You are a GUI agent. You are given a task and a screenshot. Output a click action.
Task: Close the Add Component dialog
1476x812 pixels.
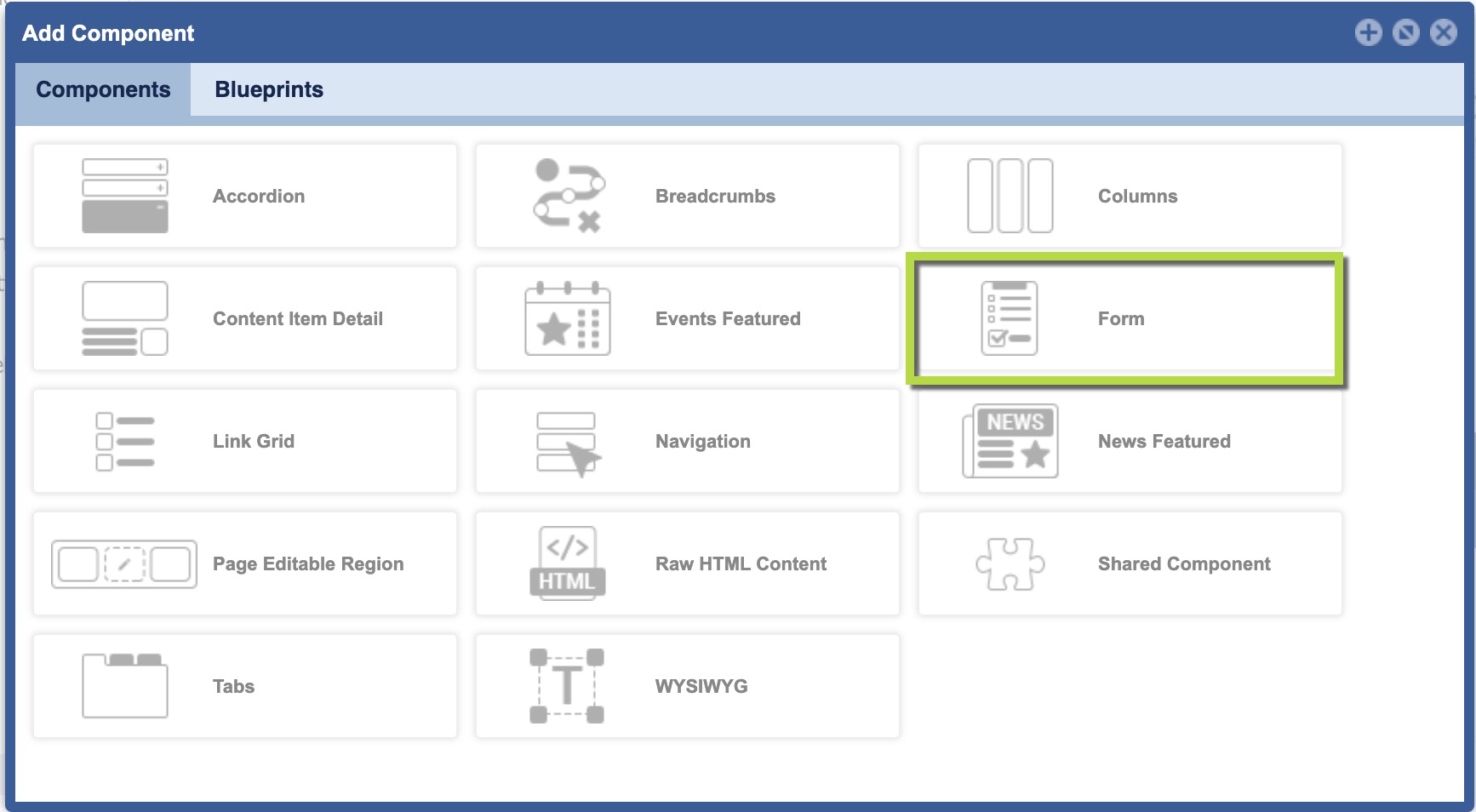coord(1443,32)
